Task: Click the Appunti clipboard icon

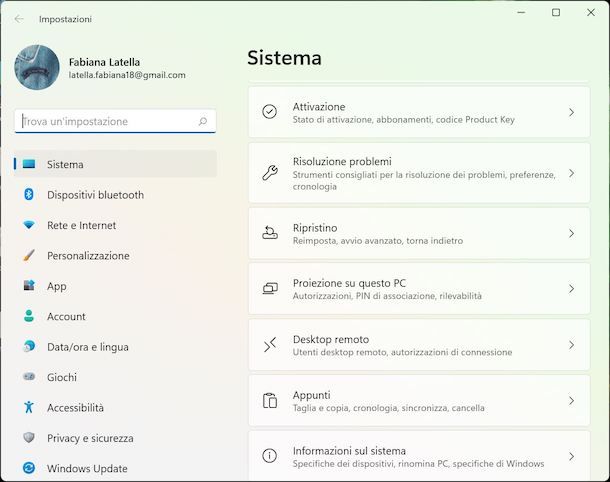Action: (x=270, y=400)
